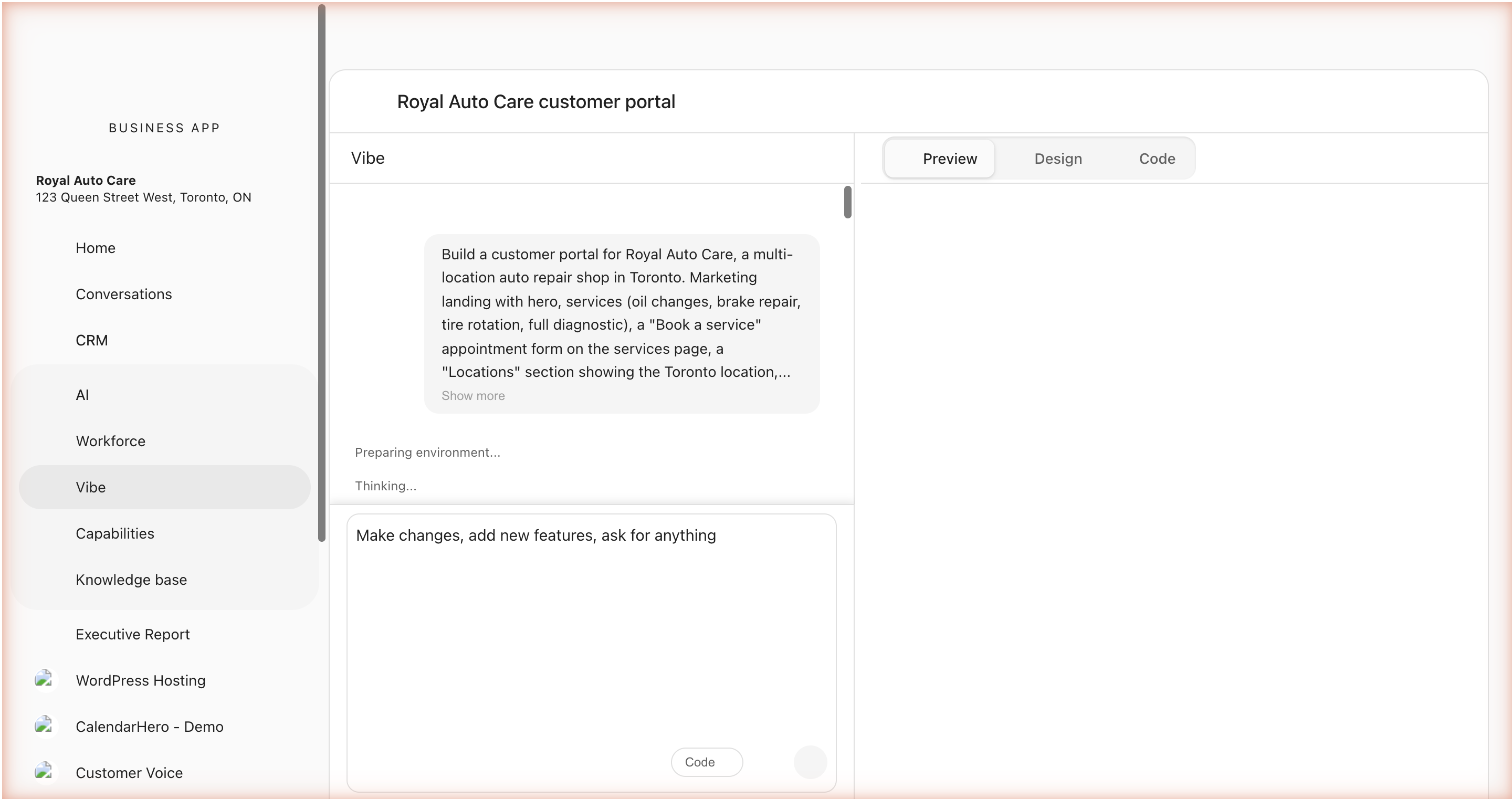
Task: Expand the prompt with Show more
Action: click(x=472, y=395)
